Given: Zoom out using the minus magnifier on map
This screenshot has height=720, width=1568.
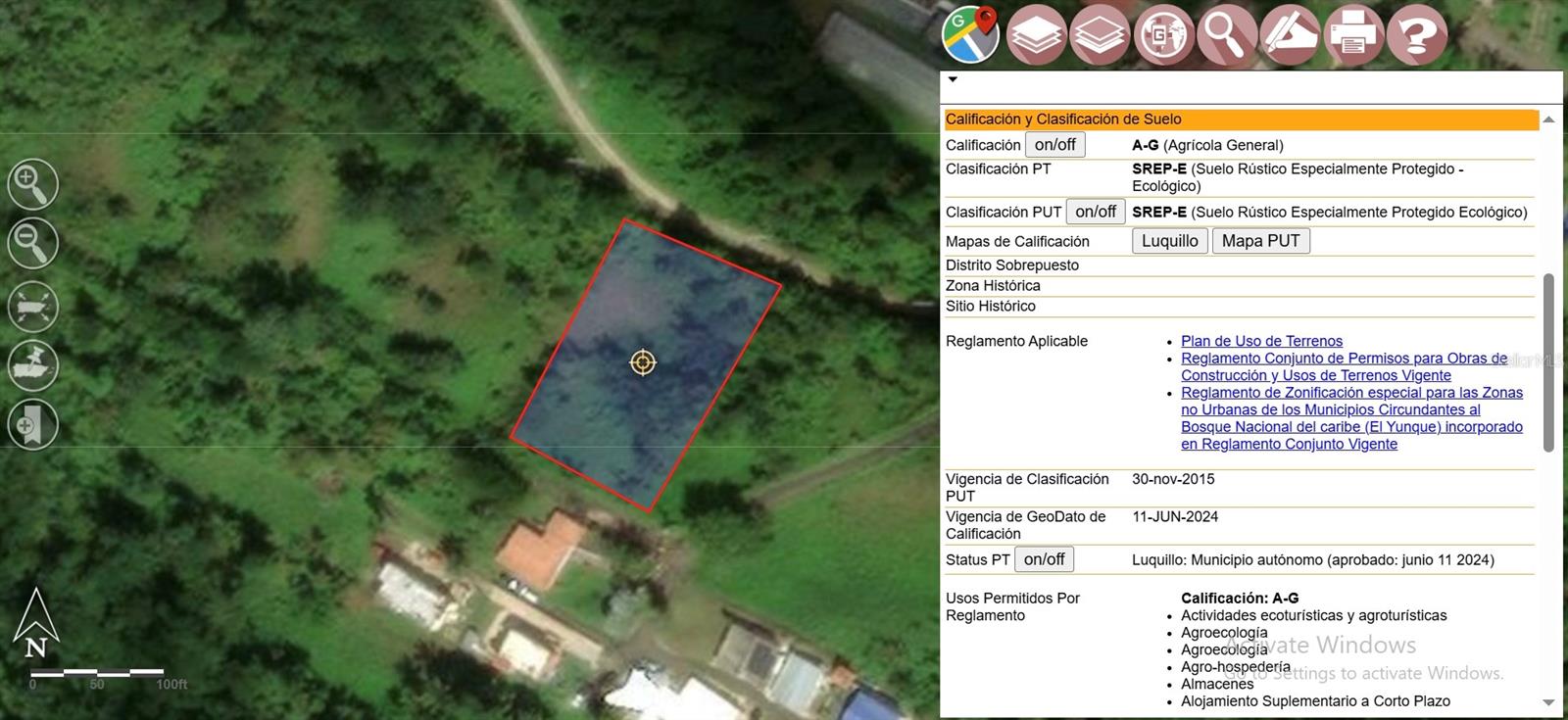Looking at the screenshot, I should point(33,243).
